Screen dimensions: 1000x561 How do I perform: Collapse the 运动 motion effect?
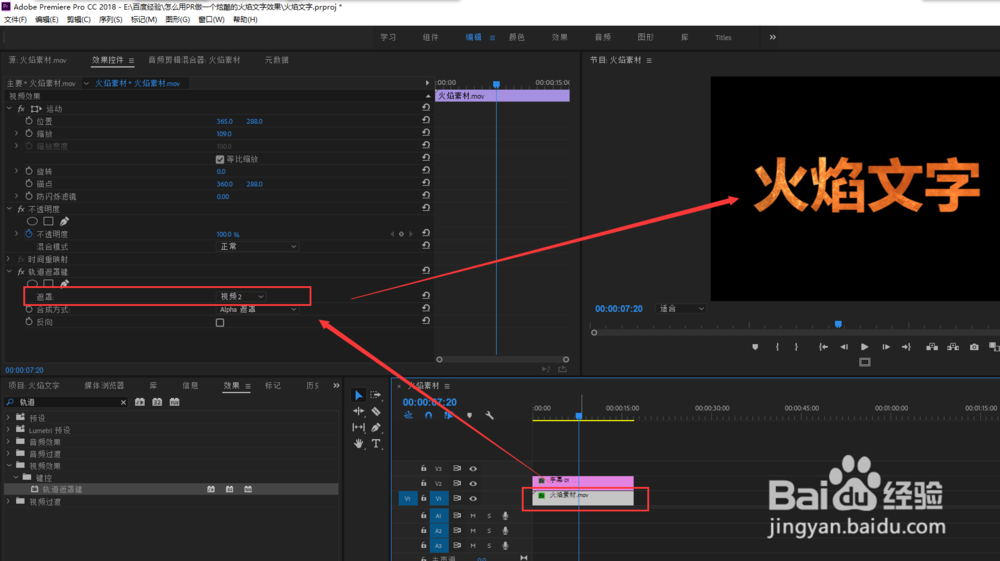9,108
